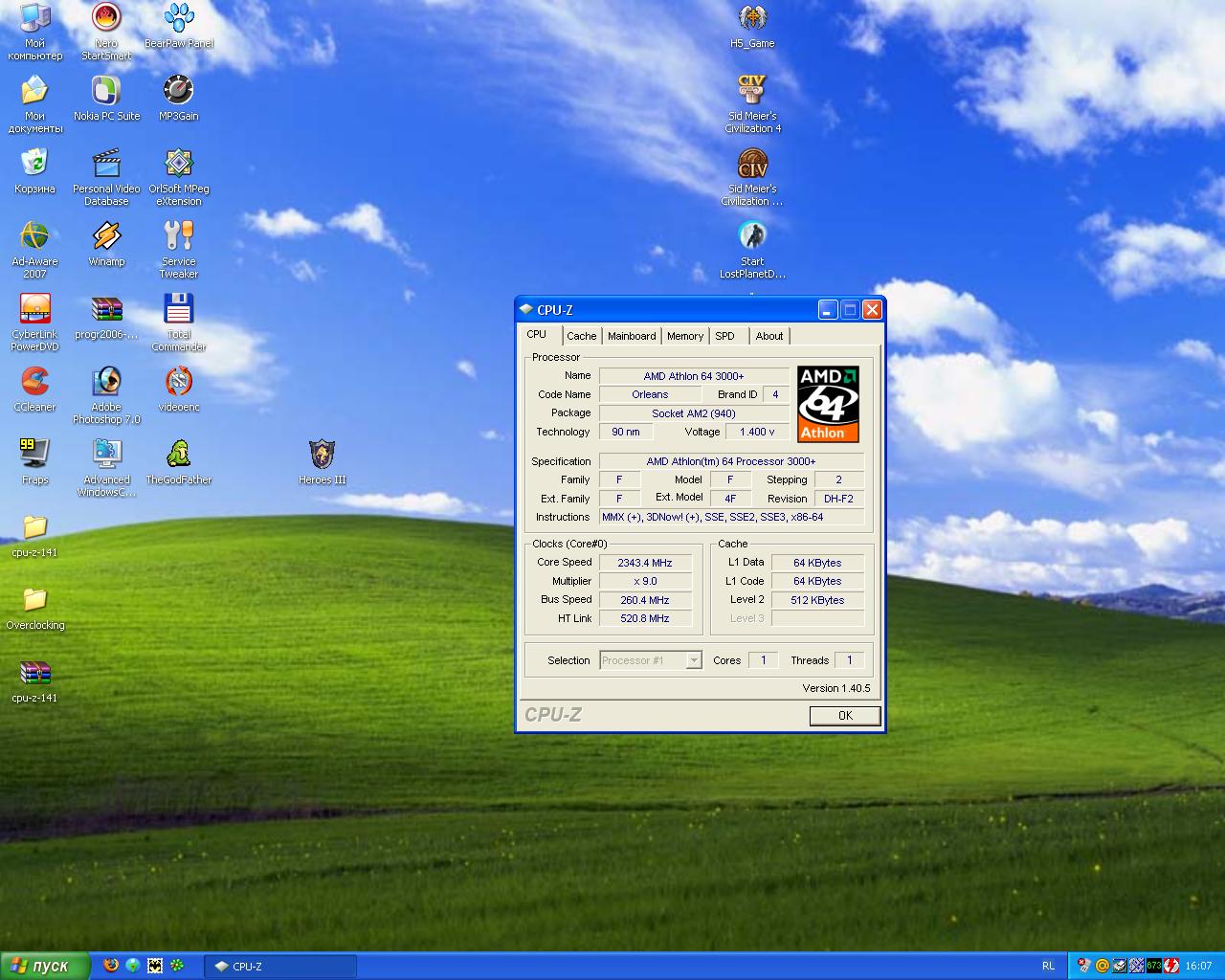Launch CyberLink PowerDVD icon

[34, 322]
